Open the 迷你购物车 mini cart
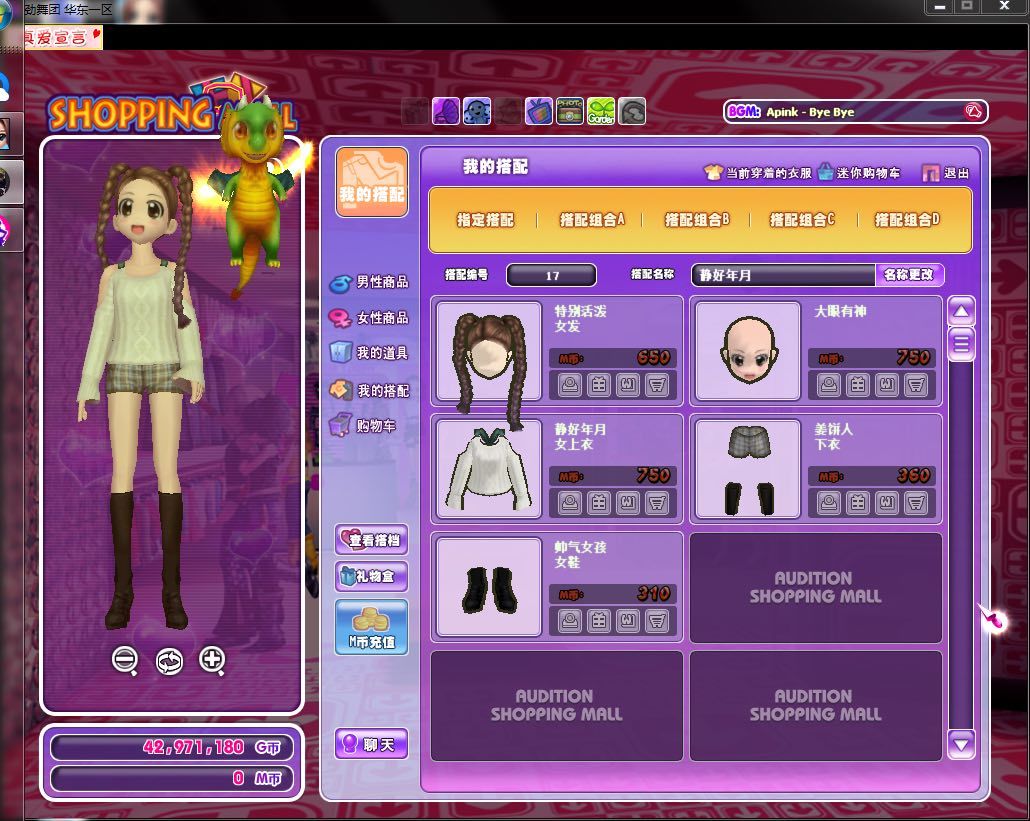This screenshot has width=1030, height=821. point(859,173)
